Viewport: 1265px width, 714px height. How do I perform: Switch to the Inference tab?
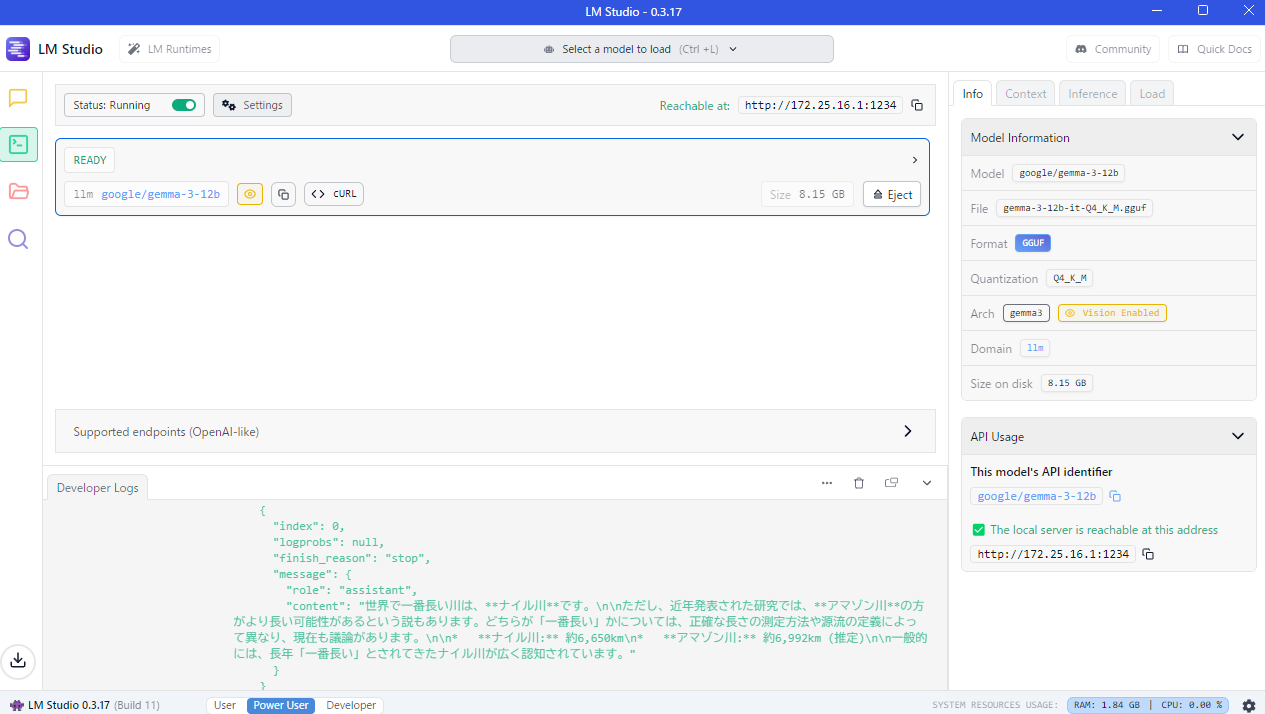(1092, 93)
